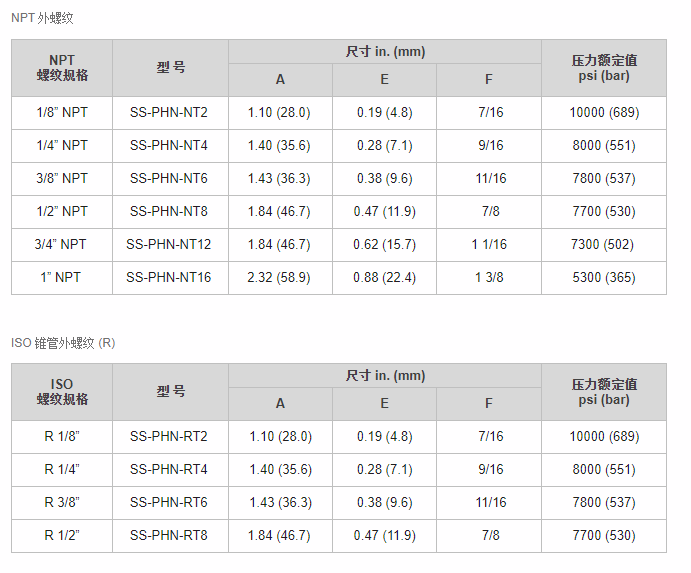The height and width of the screenshot is (573, 691).
Task: Click the 1" NPT thread size cell
Action: (x=62, y=278)
